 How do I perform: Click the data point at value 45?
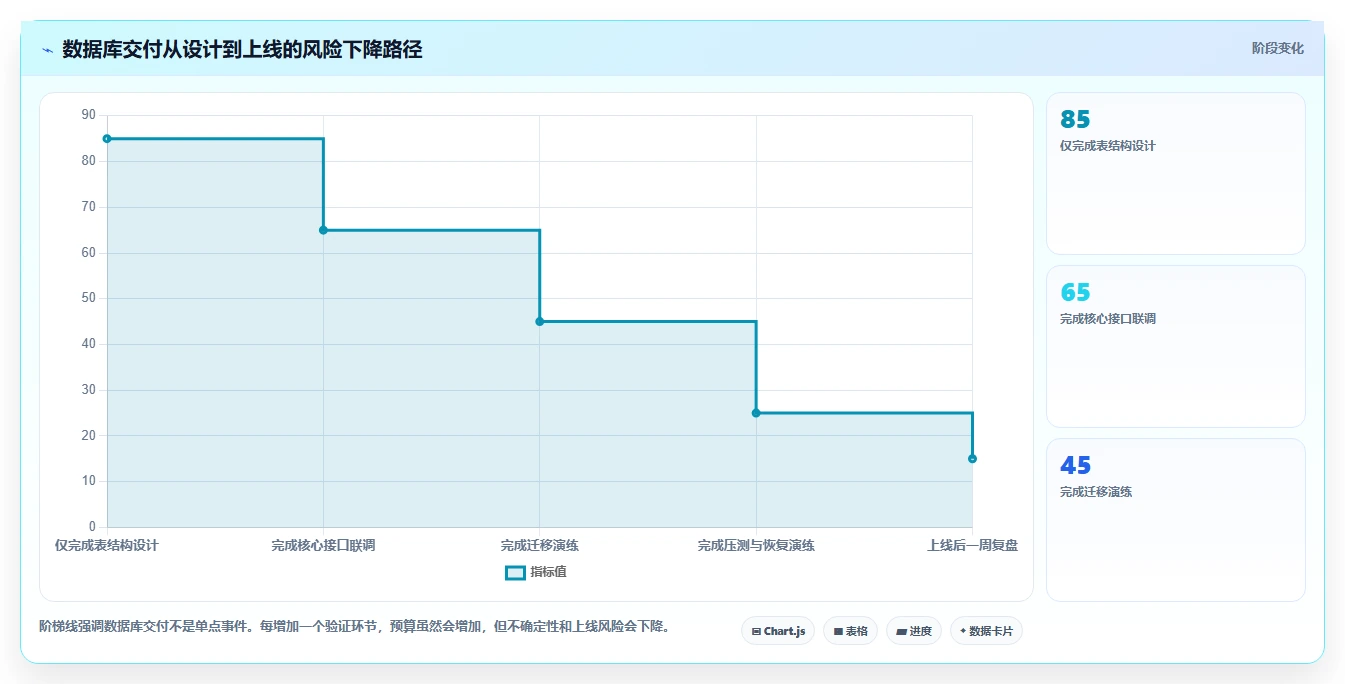coord(540,321)
